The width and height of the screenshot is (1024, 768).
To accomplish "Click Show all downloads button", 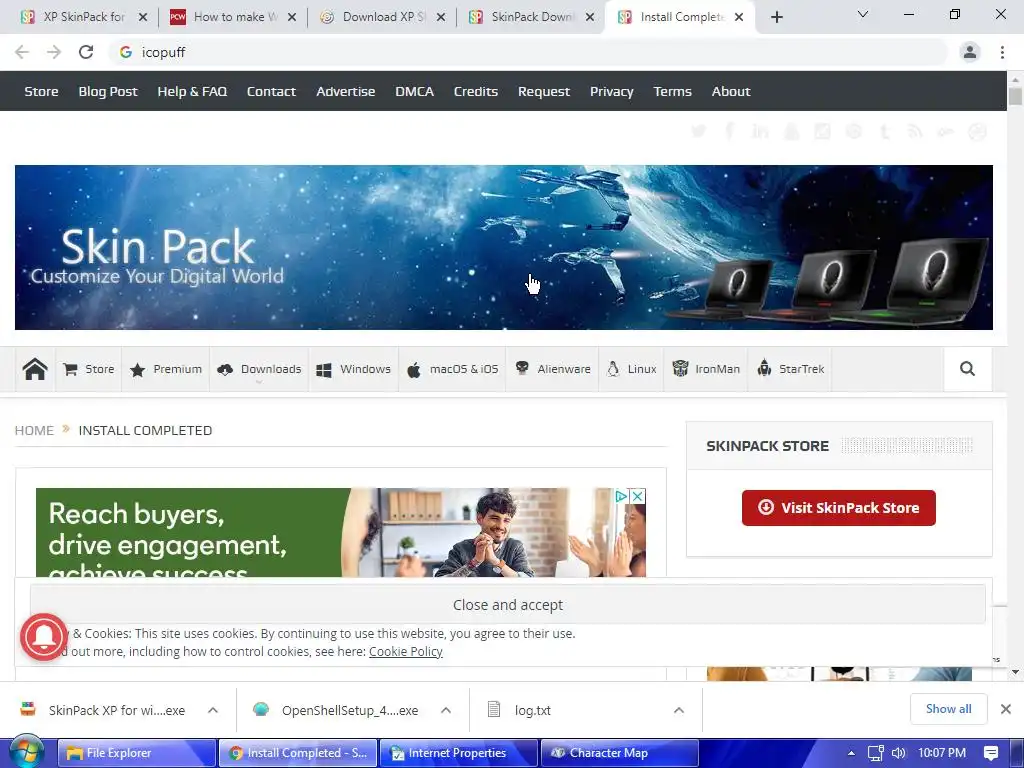I will [x=948, y=709].
